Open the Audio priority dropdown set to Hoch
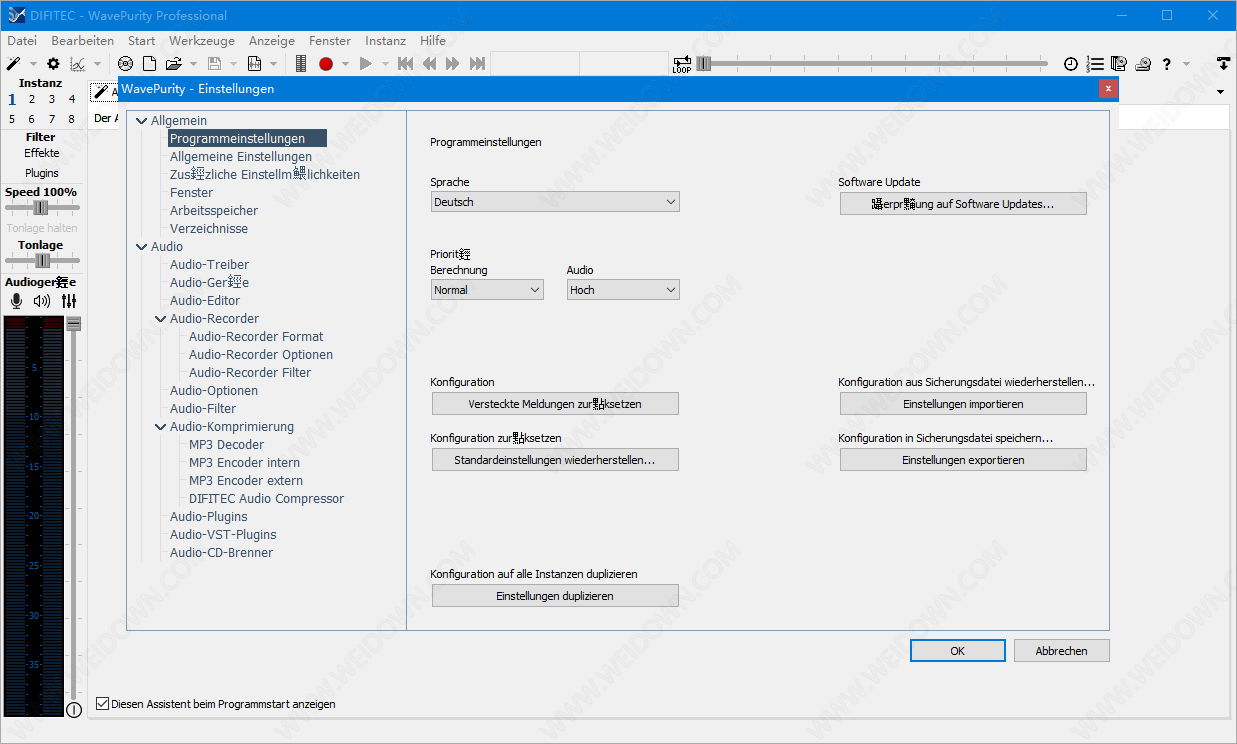 click(x=622, y=290)
